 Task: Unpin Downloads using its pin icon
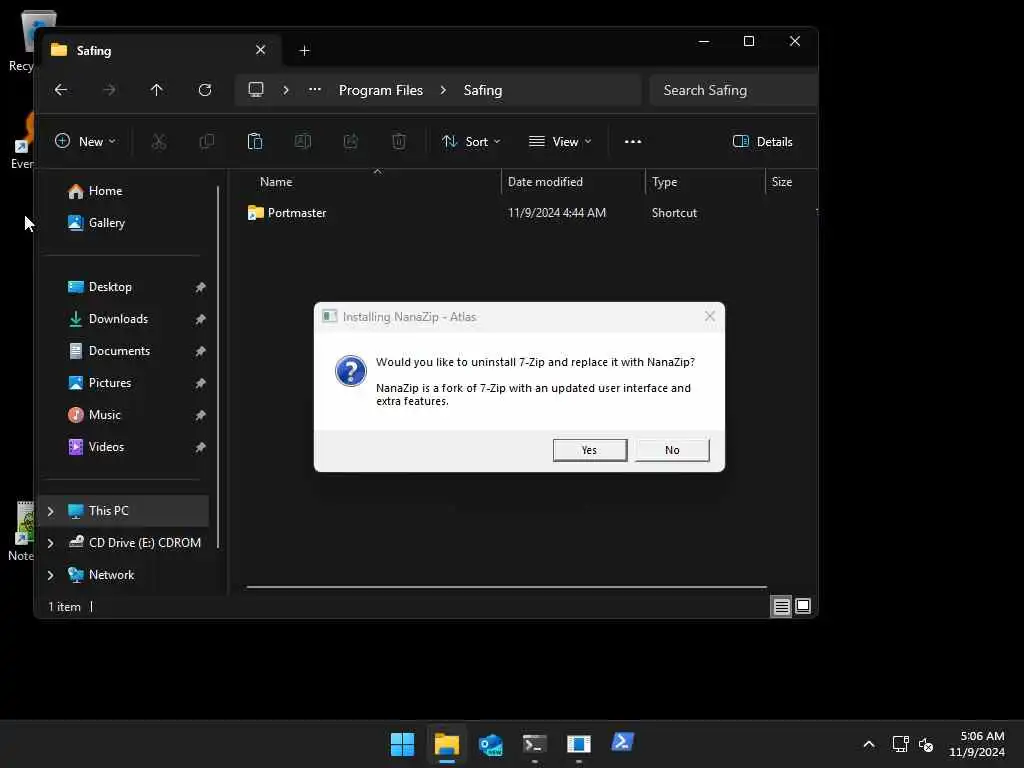pyautogui.click(x=200, y=319)
